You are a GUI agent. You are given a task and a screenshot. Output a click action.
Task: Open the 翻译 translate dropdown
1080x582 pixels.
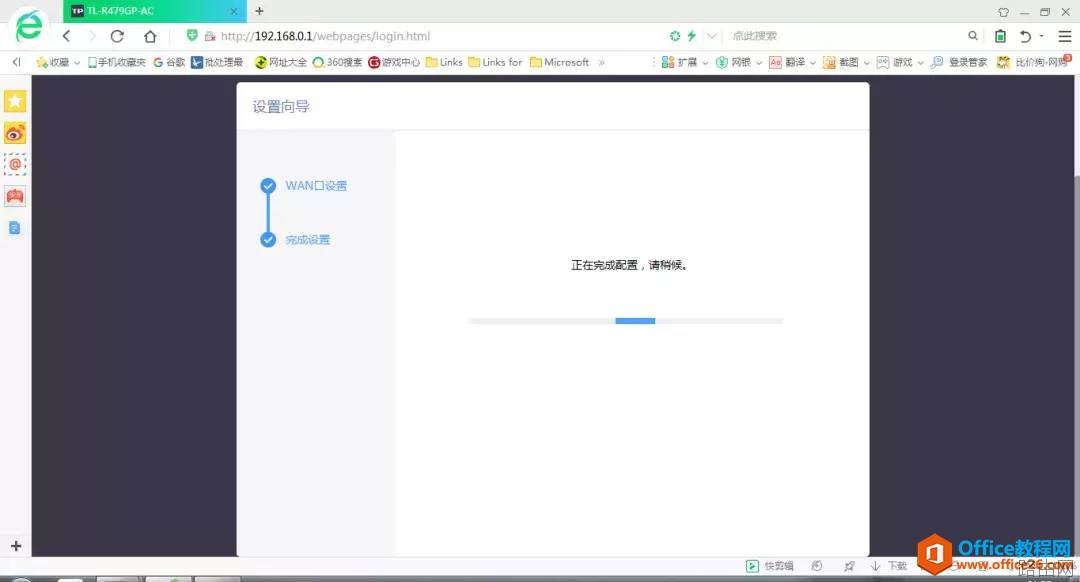coord(792,62)
